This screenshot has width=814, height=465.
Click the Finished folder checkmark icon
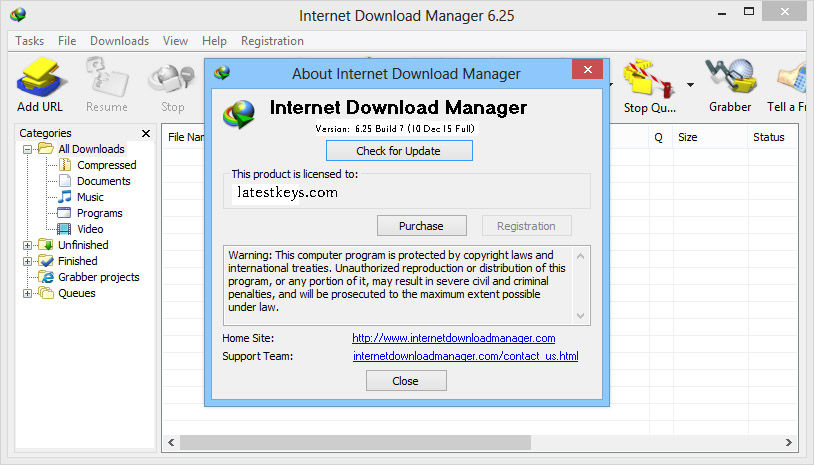click(46, 261)
